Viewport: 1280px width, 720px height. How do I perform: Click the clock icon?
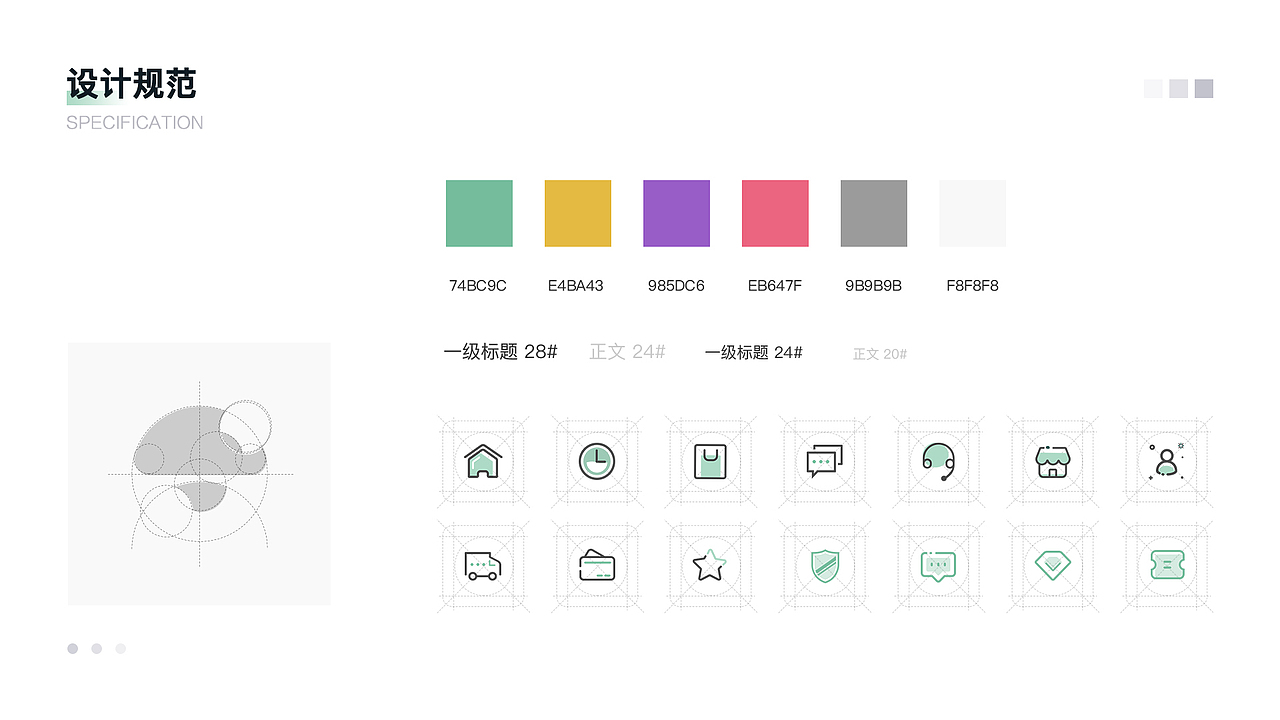click(596, 461)
